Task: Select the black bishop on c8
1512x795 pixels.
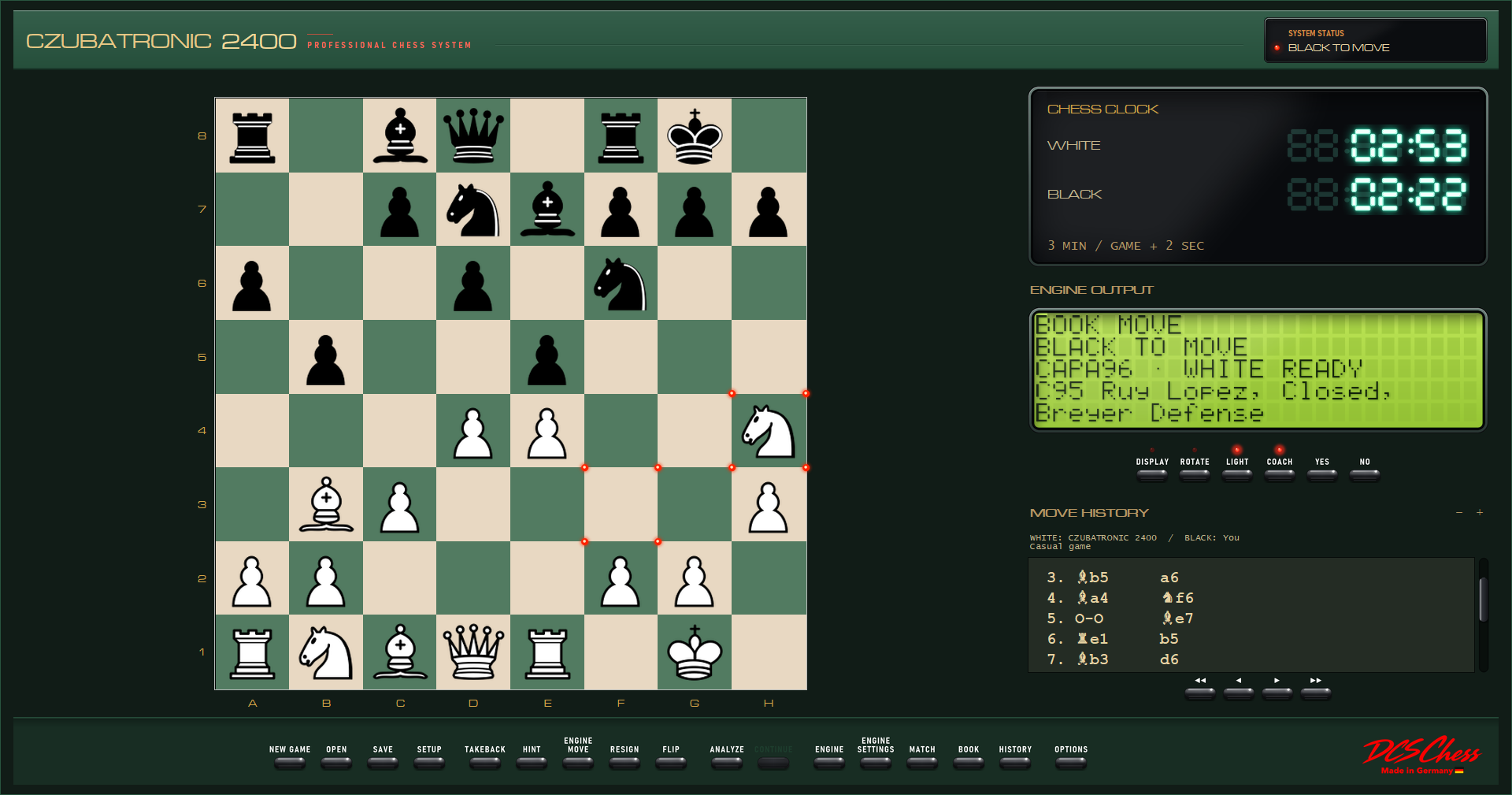Action: 400,136
